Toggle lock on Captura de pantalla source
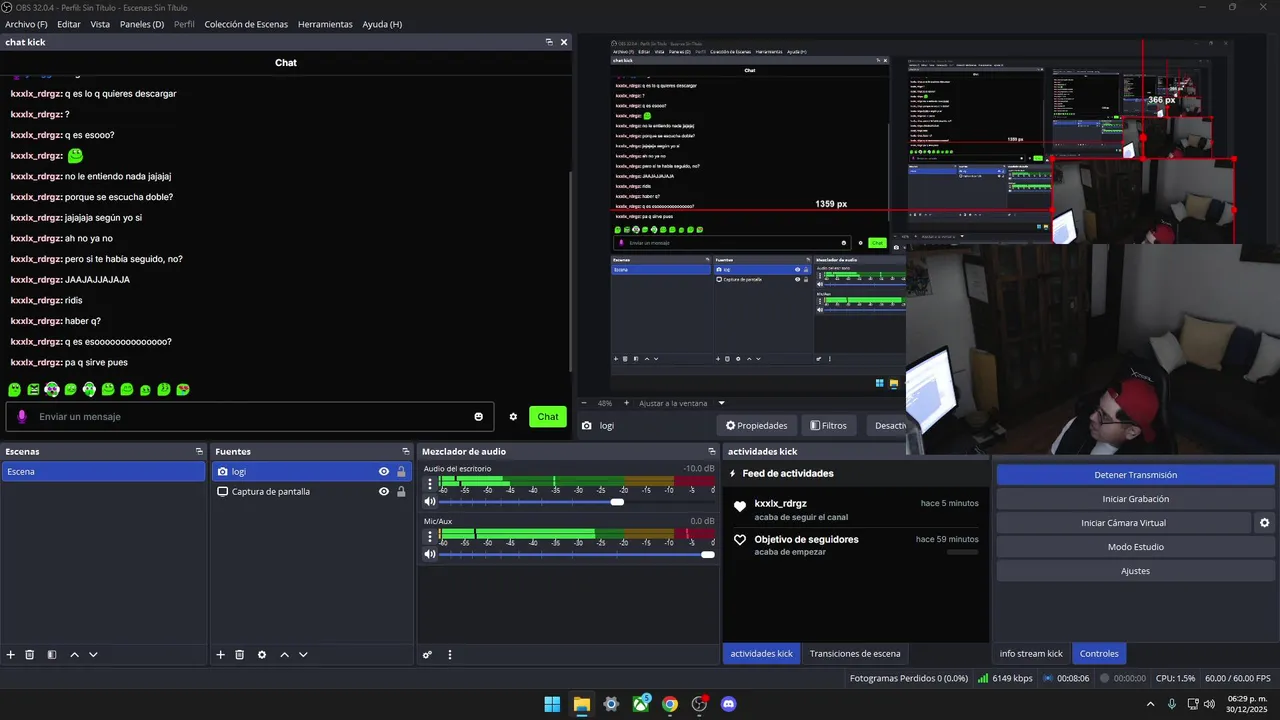The image size is (1280, 720). pos(401,492)
